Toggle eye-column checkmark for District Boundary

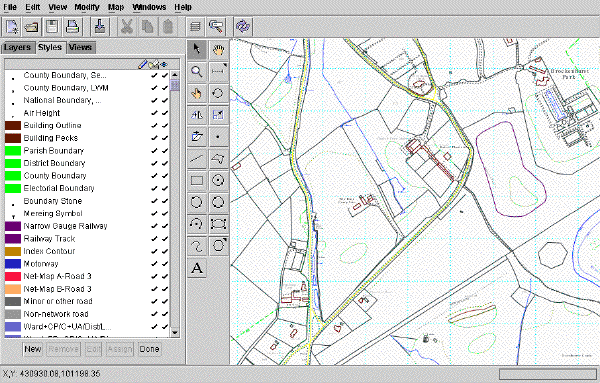point(165,163)
